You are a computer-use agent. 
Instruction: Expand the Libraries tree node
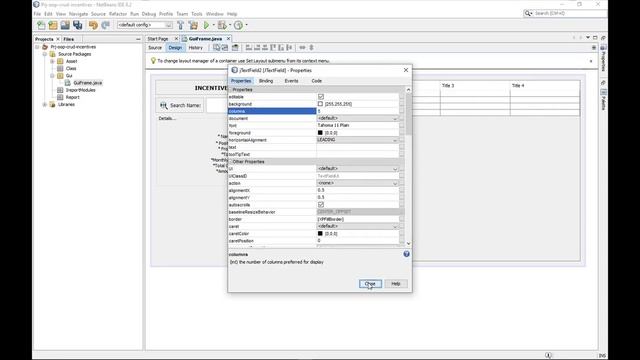tap(45, 104)
